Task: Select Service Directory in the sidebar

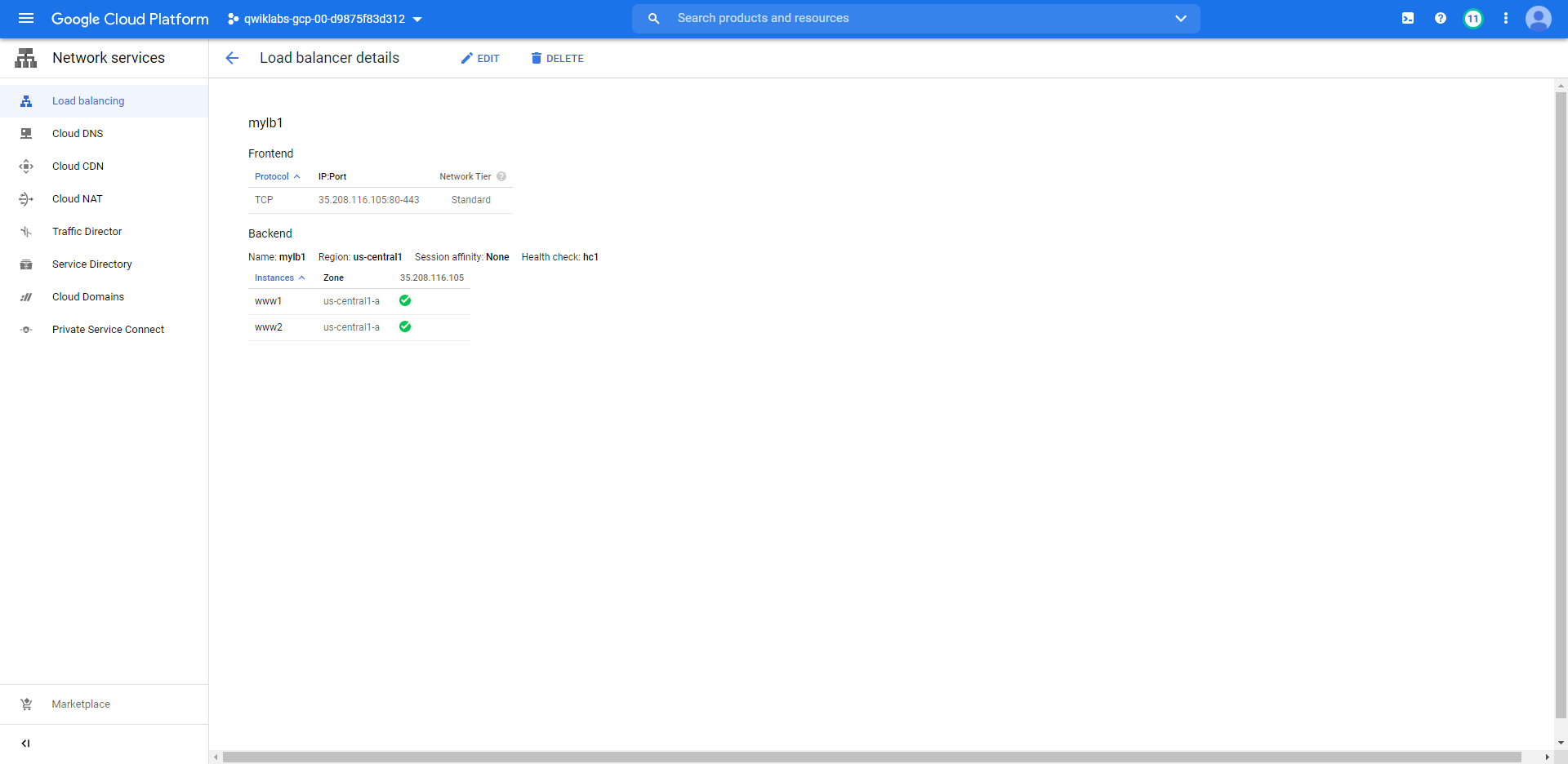Action: (104, 264)
